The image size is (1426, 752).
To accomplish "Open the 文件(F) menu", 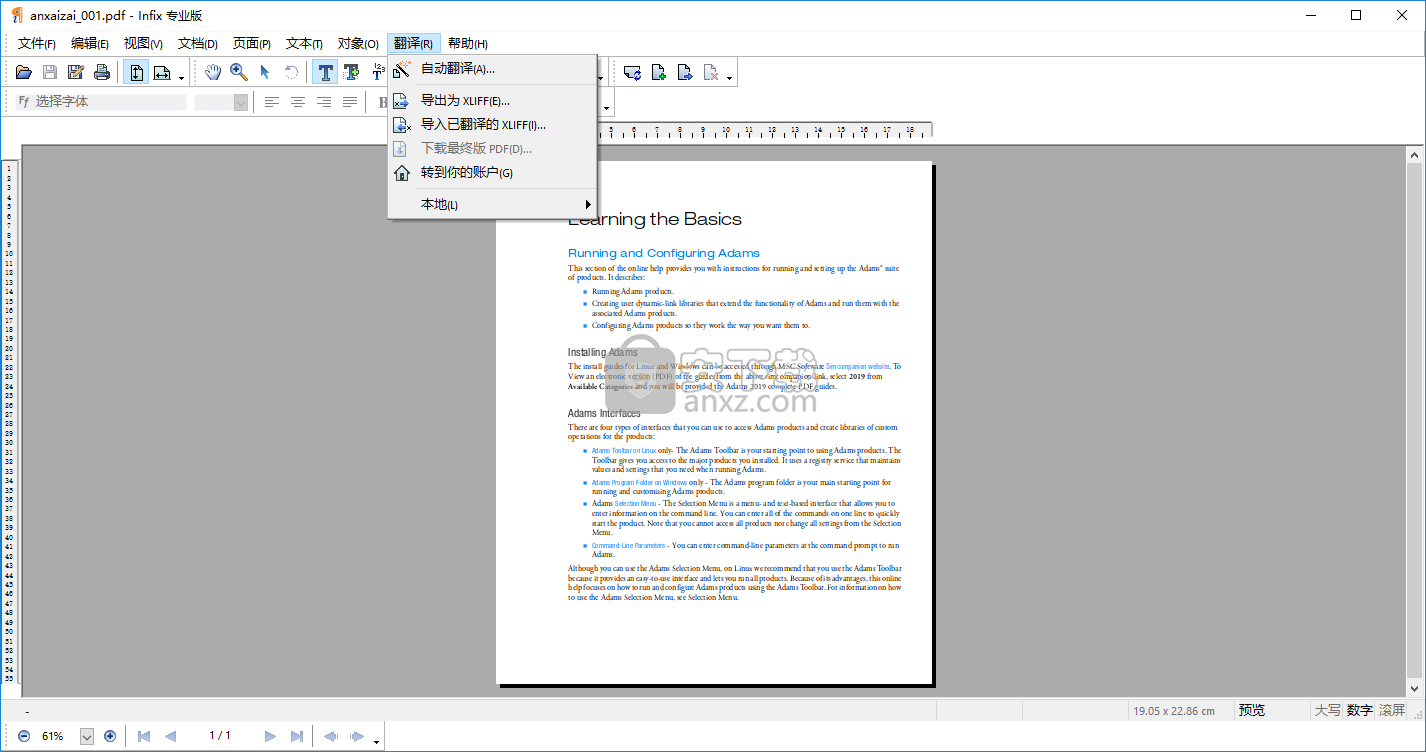I will tap(36, 43).
